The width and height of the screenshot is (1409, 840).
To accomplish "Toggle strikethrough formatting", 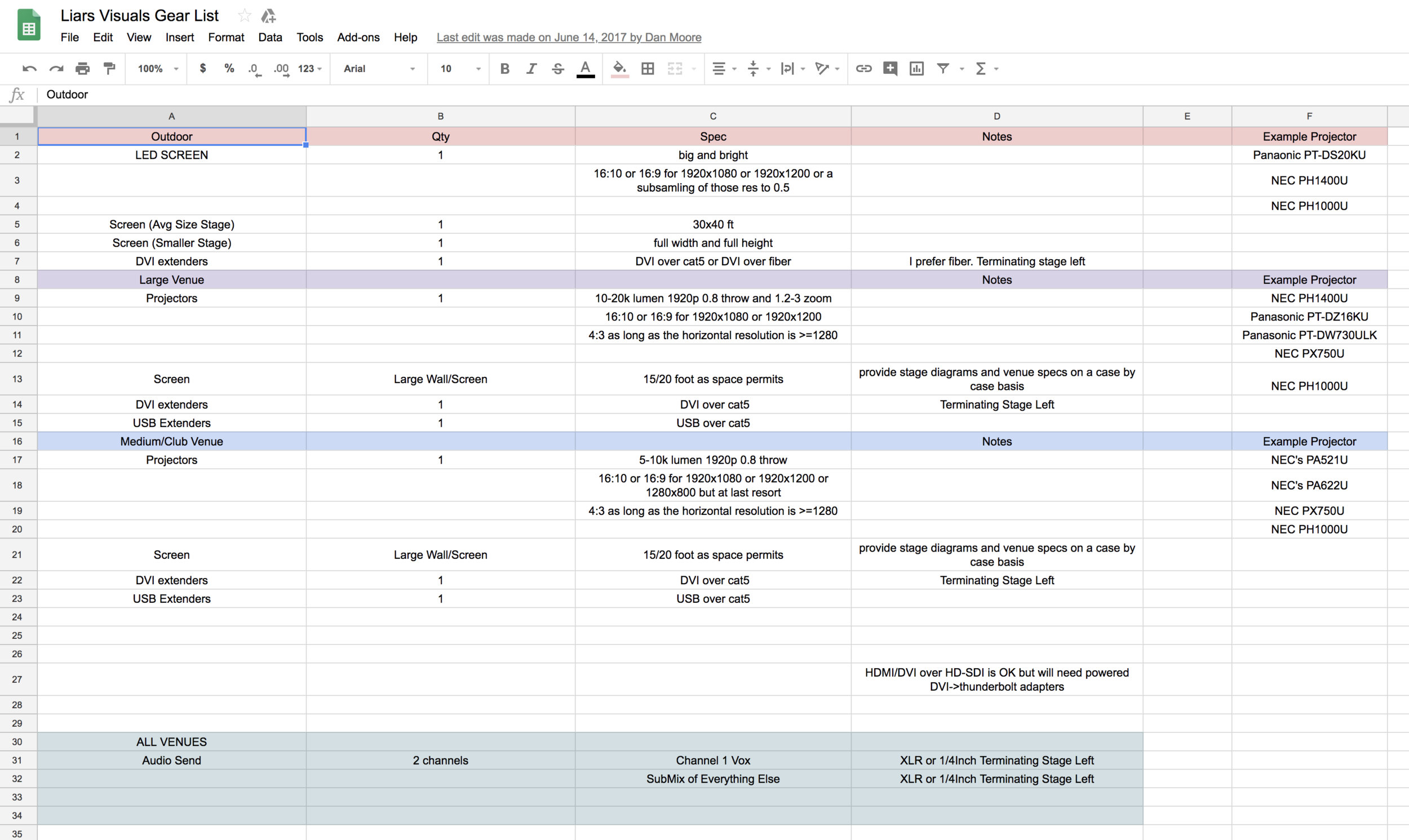I will [x=557, y=69].
